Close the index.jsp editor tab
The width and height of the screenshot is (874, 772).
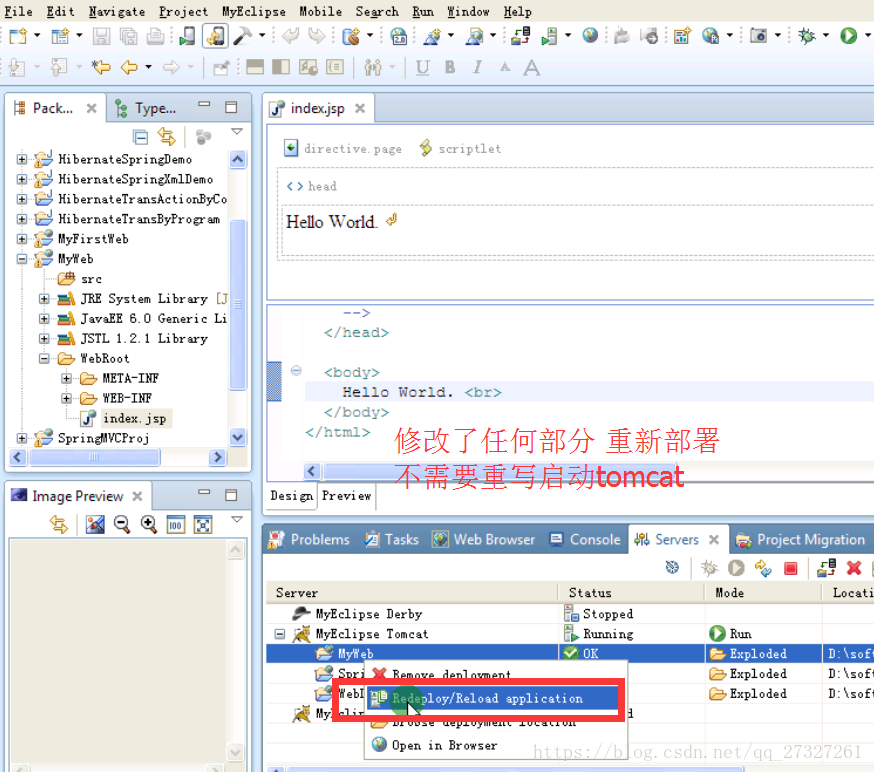[x=360, y=108]
